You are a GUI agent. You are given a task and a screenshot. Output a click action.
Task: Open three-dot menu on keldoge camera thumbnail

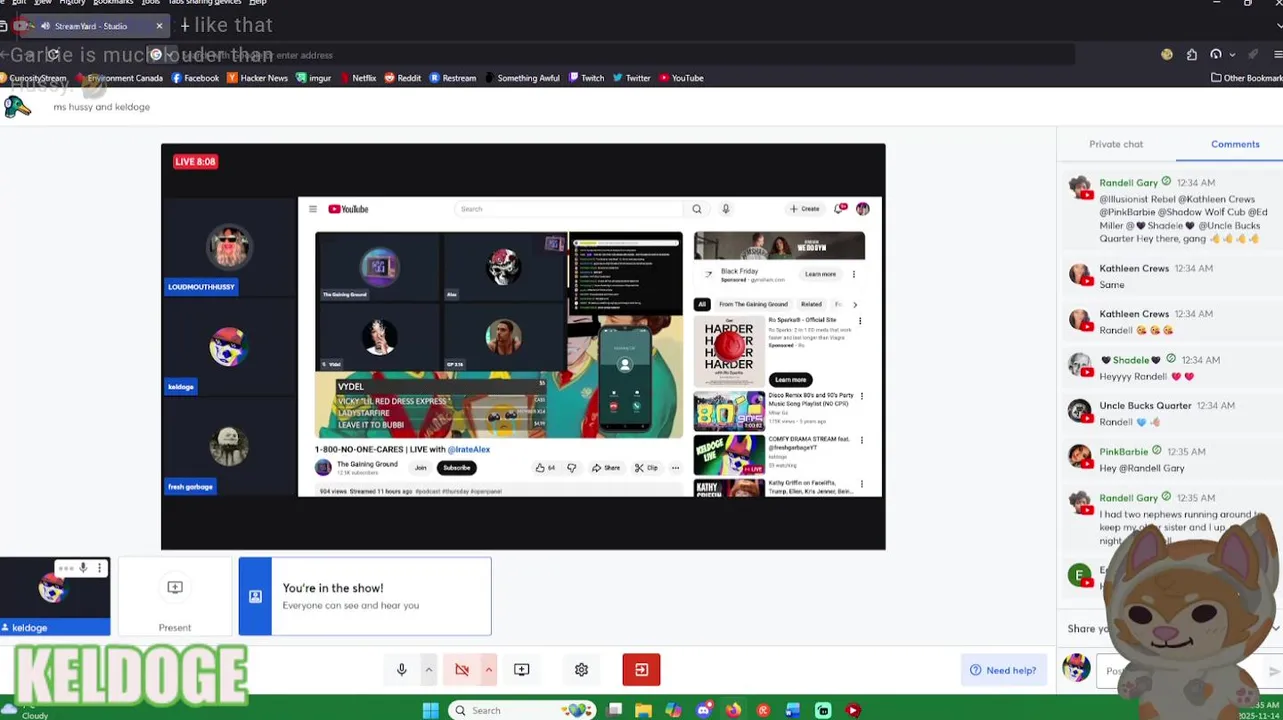click(x=99, y=568)
